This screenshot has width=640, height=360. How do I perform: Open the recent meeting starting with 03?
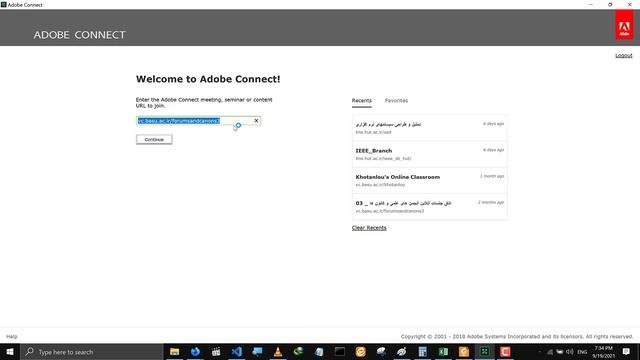pos(430,207)
